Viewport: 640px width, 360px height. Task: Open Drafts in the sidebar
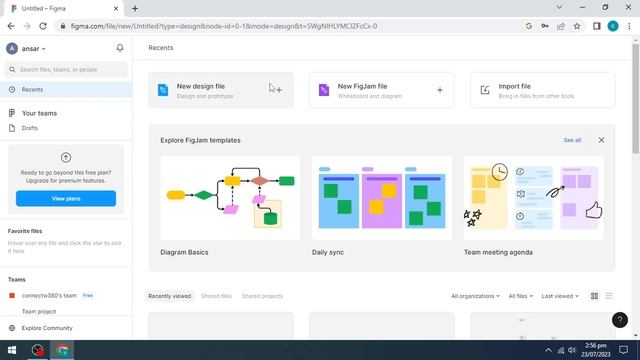29,128
